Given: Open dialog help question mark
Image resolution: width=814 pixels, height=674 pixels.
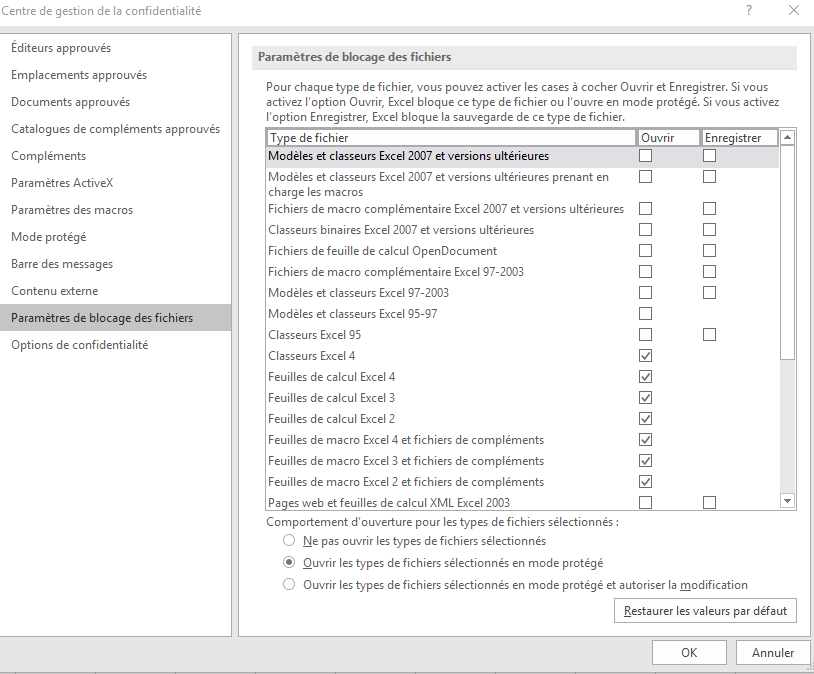Looking at the screenshot, I should (749, 10).
